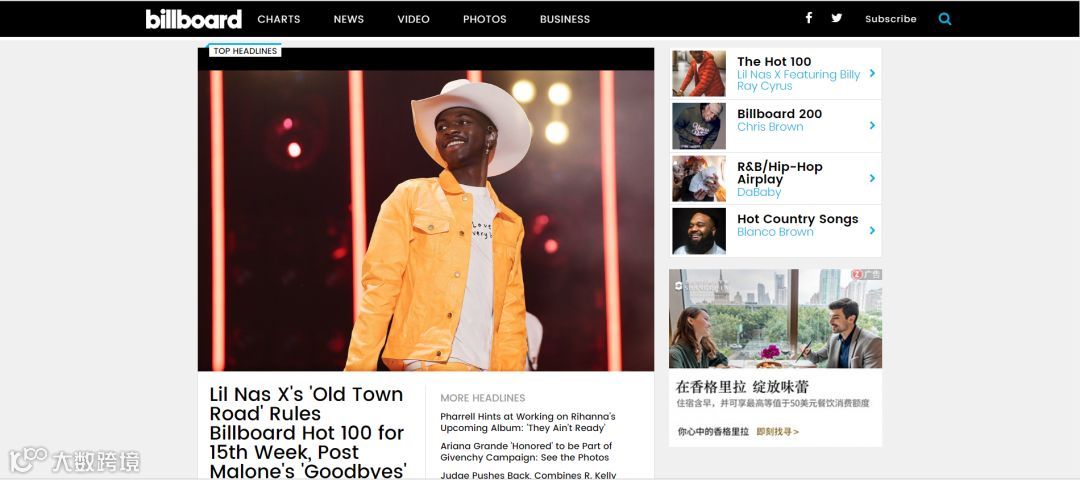Click Lil Nas X Featuring Billy Ray Cyrus
Screen dimensions: 1080x481
(798, 80)
